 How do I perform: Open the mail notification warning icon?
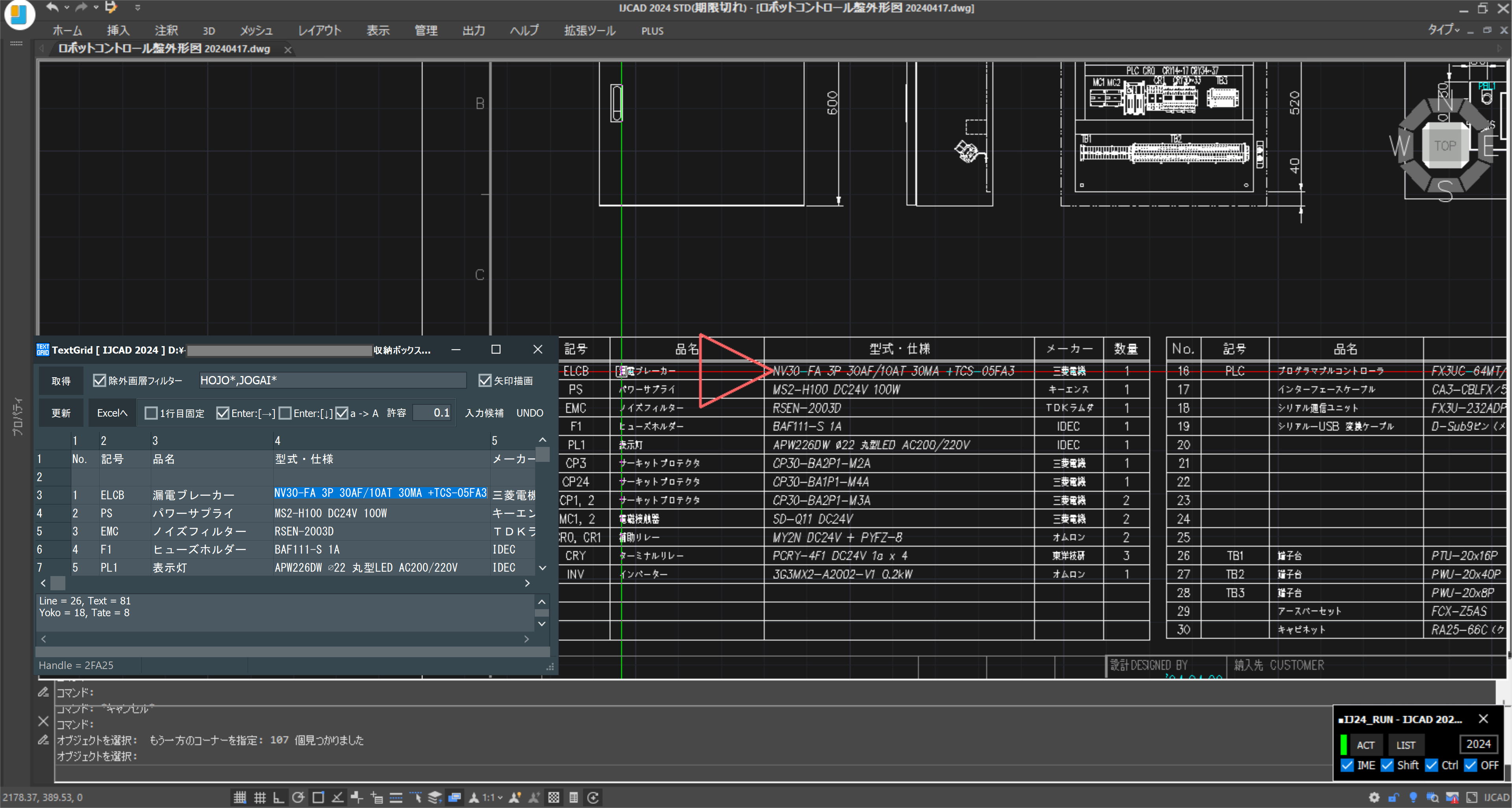[1452, 797]
